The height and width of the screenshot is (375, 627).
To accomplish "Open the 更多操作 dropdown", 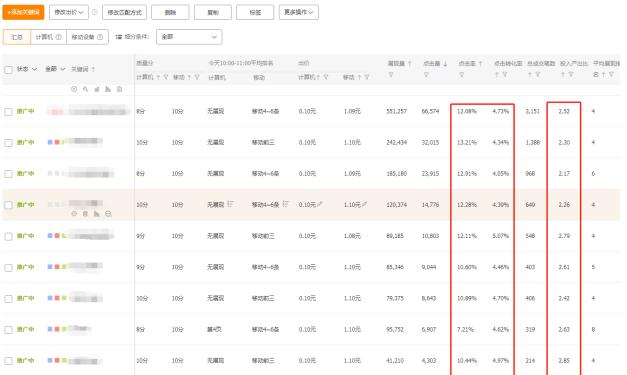I will (299, 12).
